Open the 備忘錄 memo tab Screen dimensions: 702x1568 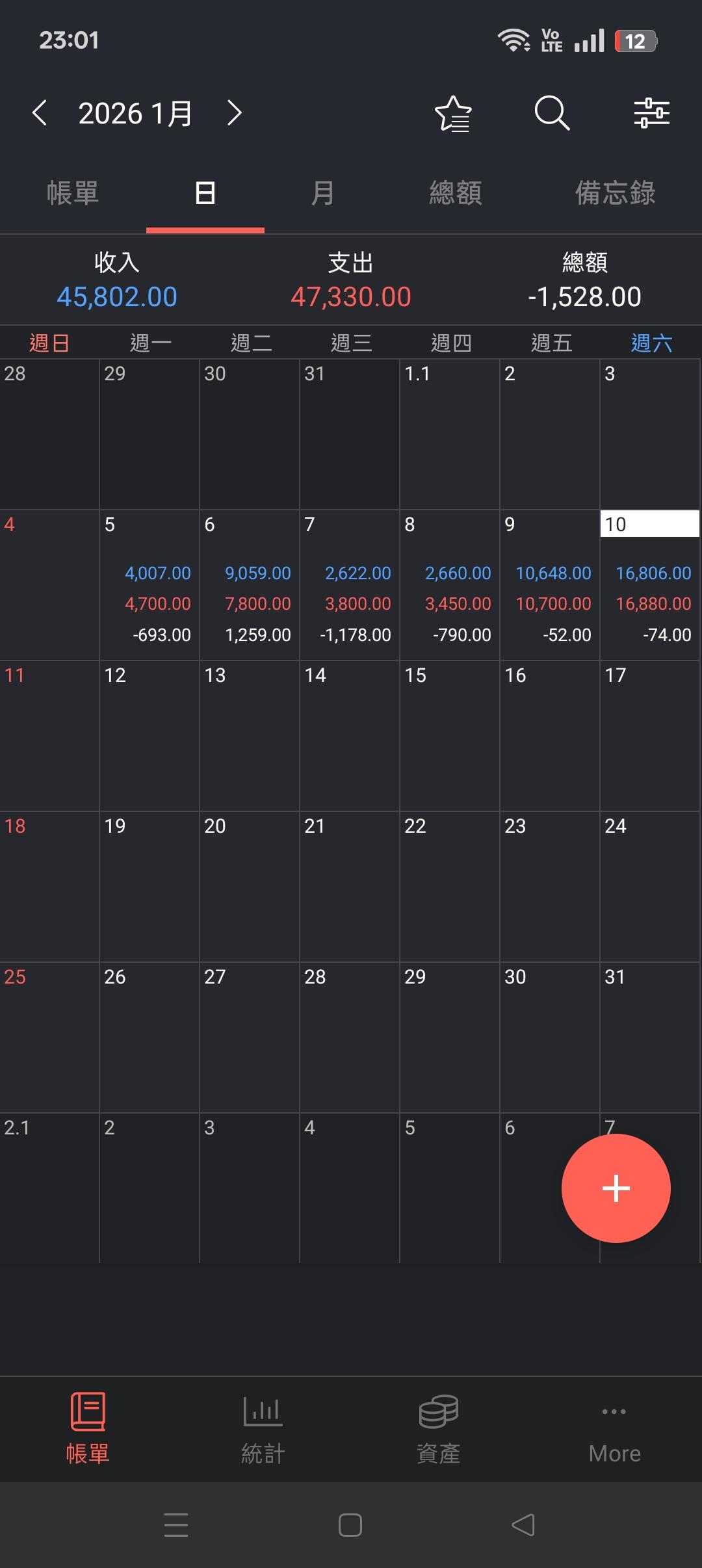[615, 193]
